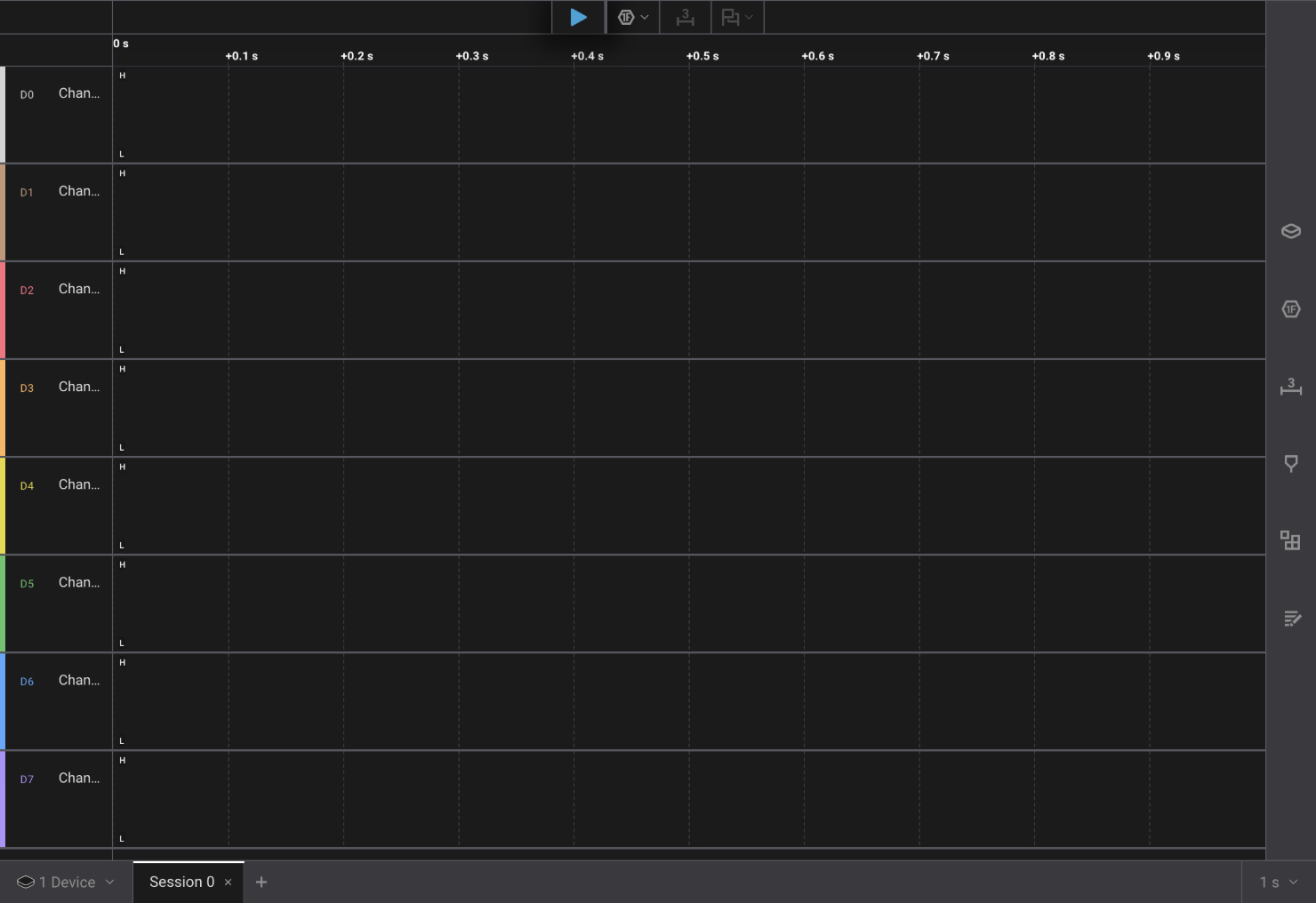1316x903 pixels.
Task: Click the D5 channel identifier
Action: coord(27,583)
